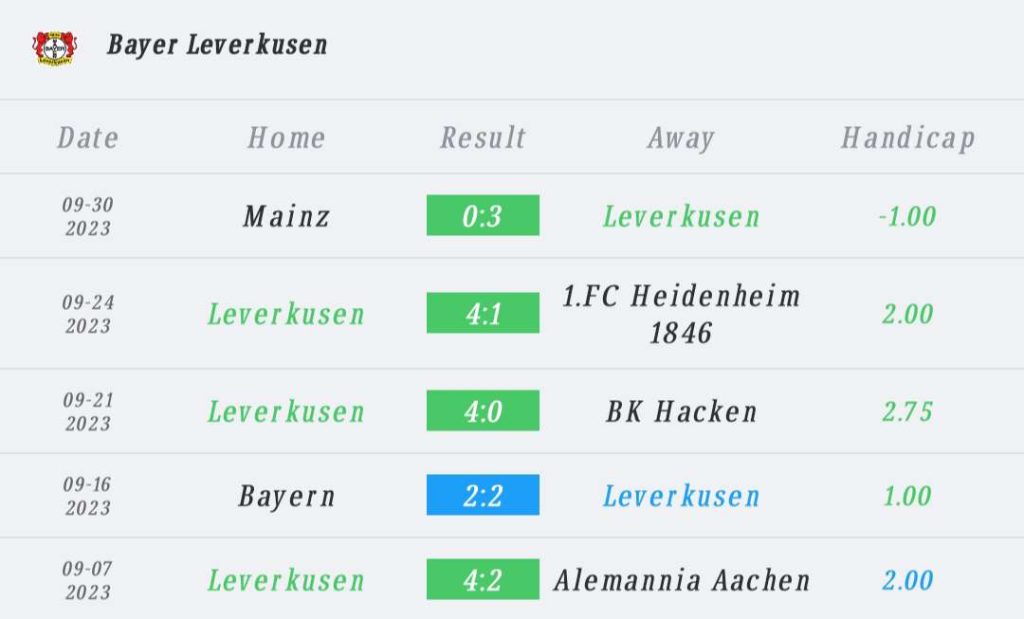Image resolution: width=1024 pixels, height=619 pixels.
Task: Select Bayern home team name
Action: pyautogui.click(x=286, y=496)
